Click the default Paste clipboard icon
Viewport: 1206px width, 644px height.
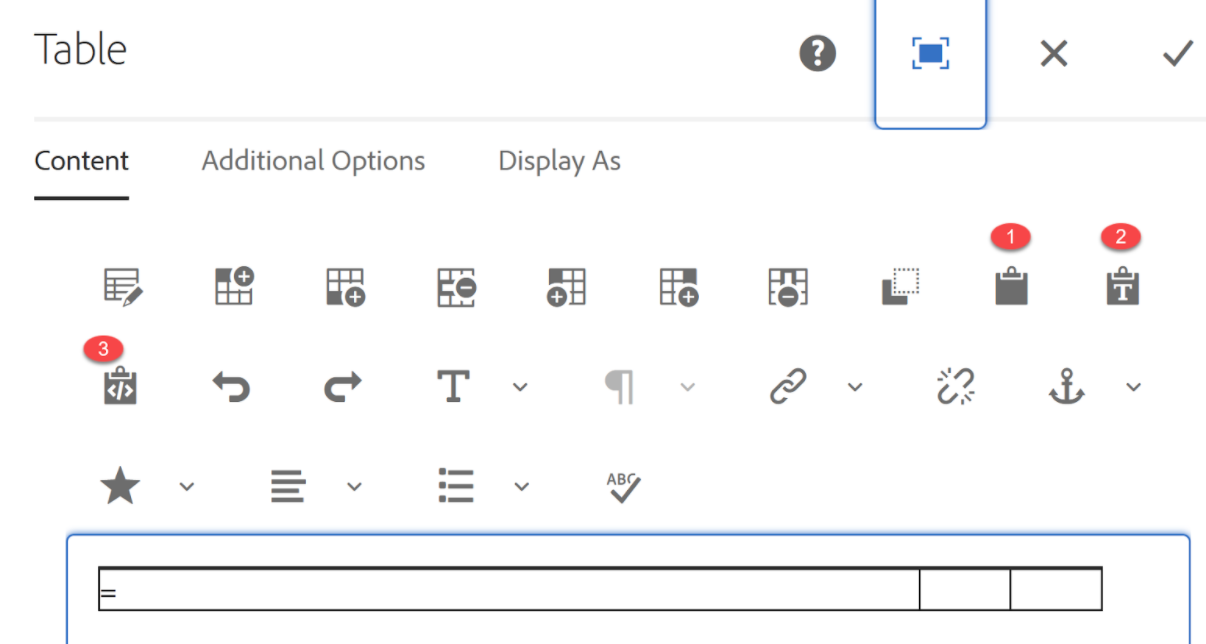pos(1011,287)
